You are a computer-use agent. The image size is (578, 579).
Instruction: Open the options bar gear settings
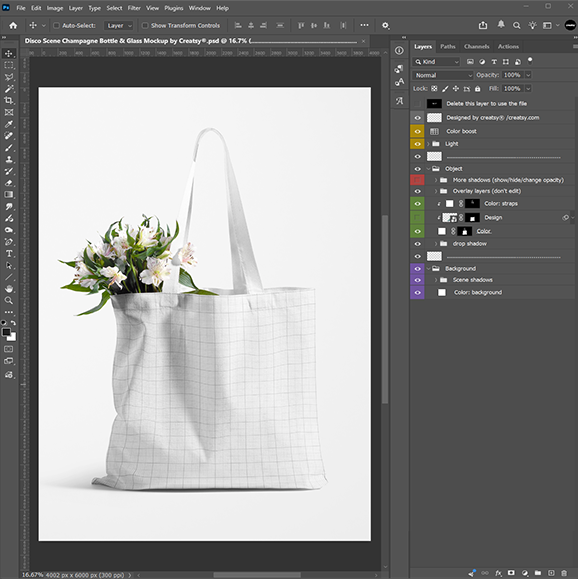coord(385,25)
